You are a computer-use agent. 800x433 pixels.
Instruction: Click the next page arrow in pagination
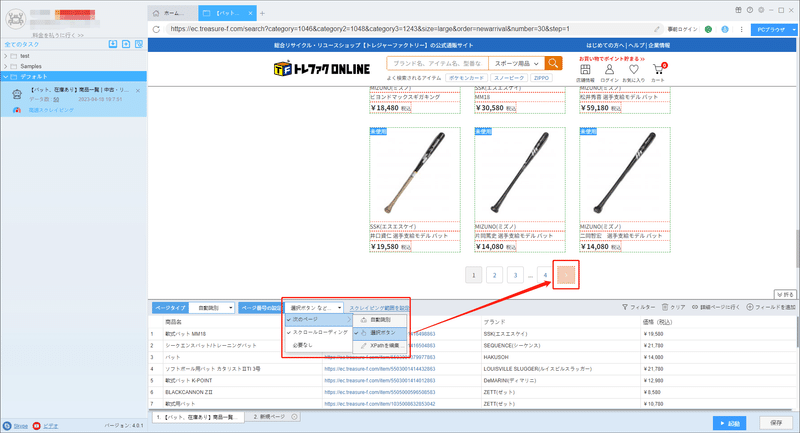[x=566, y=275]
